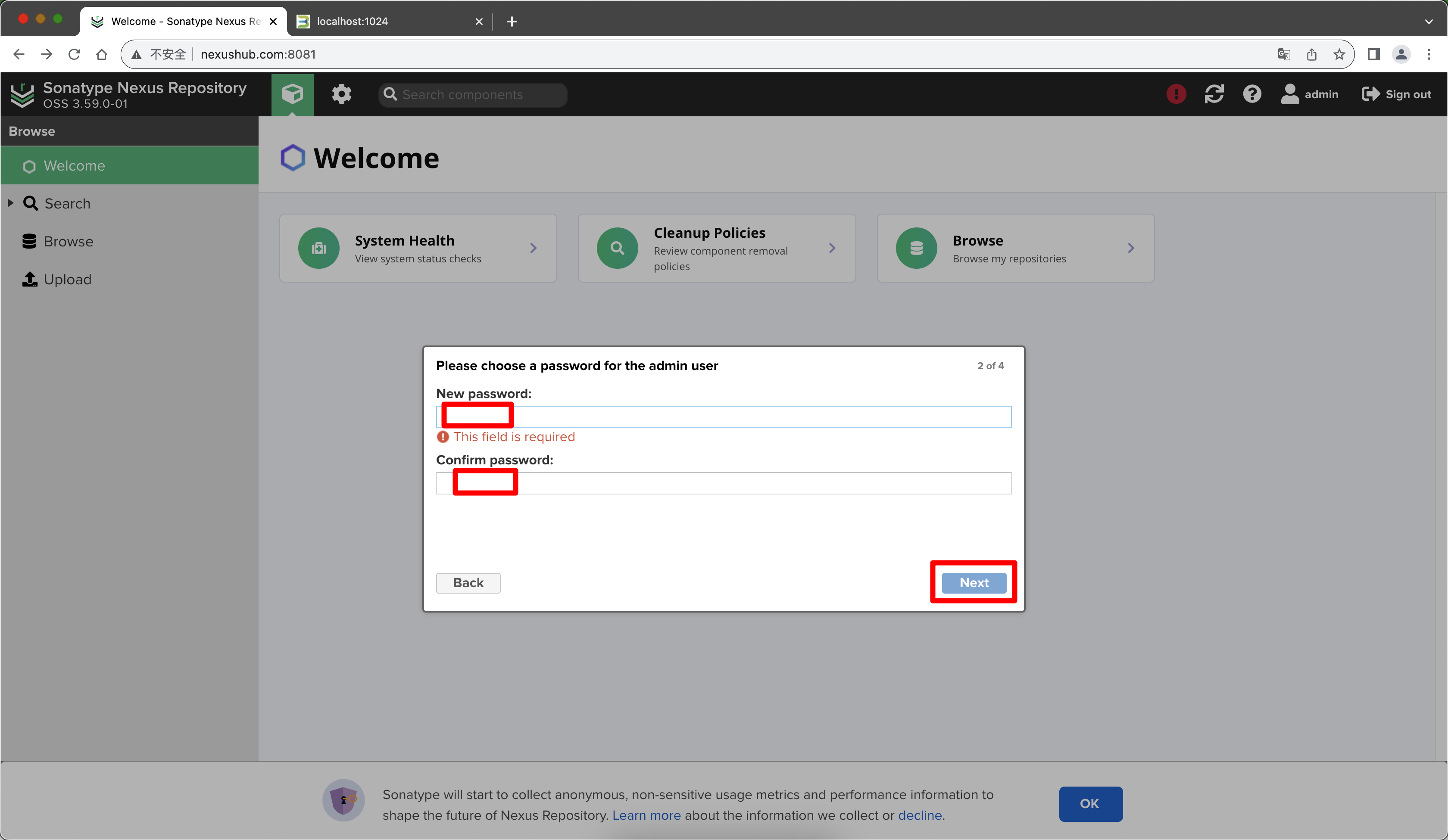
Task: Click the browser home icon
Action: coord(102,54)
